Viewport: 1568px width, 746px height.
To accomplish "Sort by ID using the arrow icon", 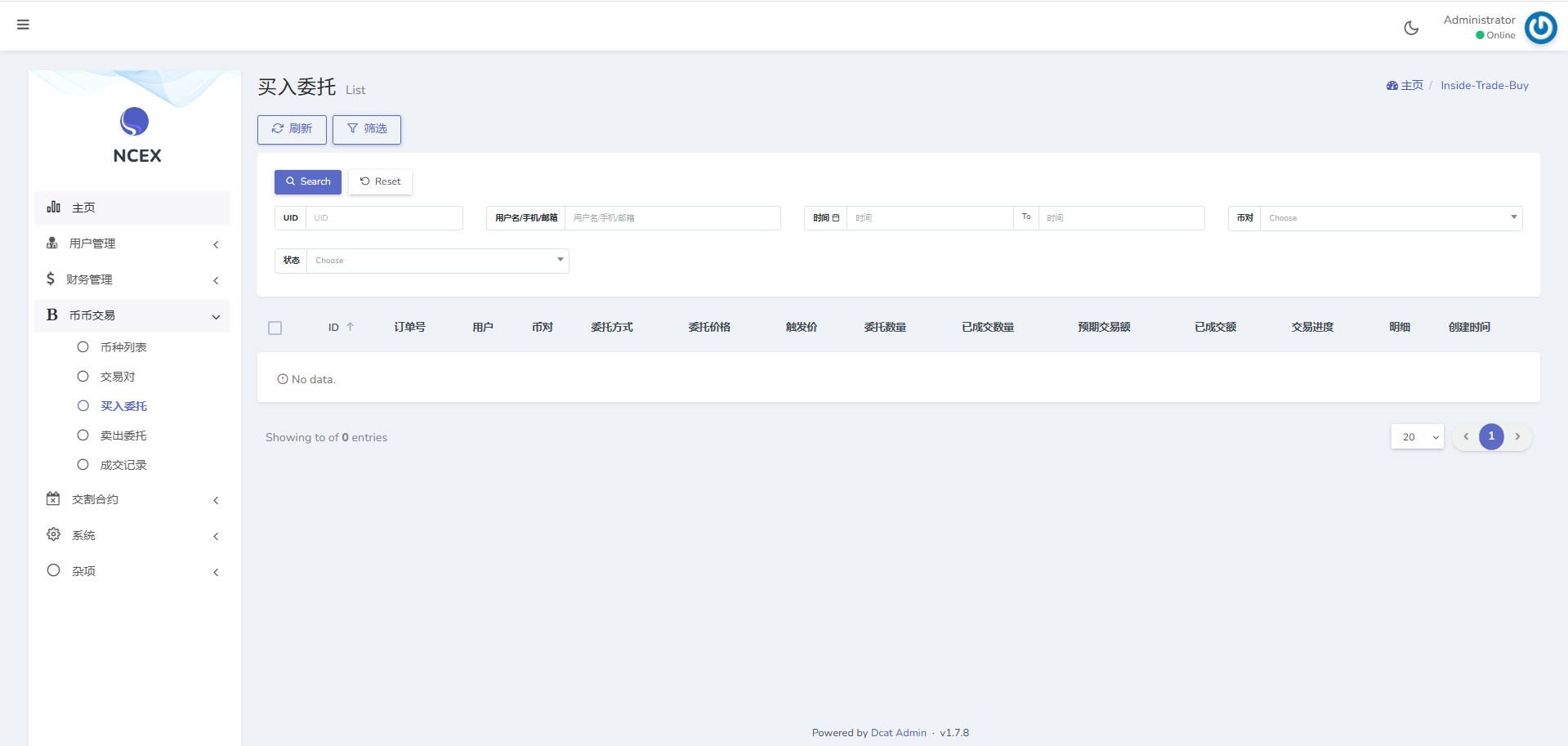I will [x=350, y=327].
